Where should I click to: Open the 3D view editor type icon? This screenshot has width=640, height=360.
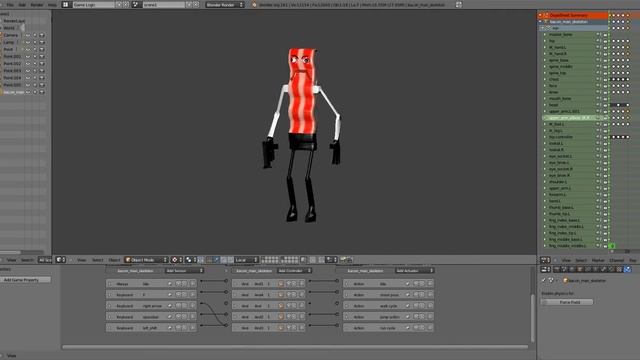point(60,260)
